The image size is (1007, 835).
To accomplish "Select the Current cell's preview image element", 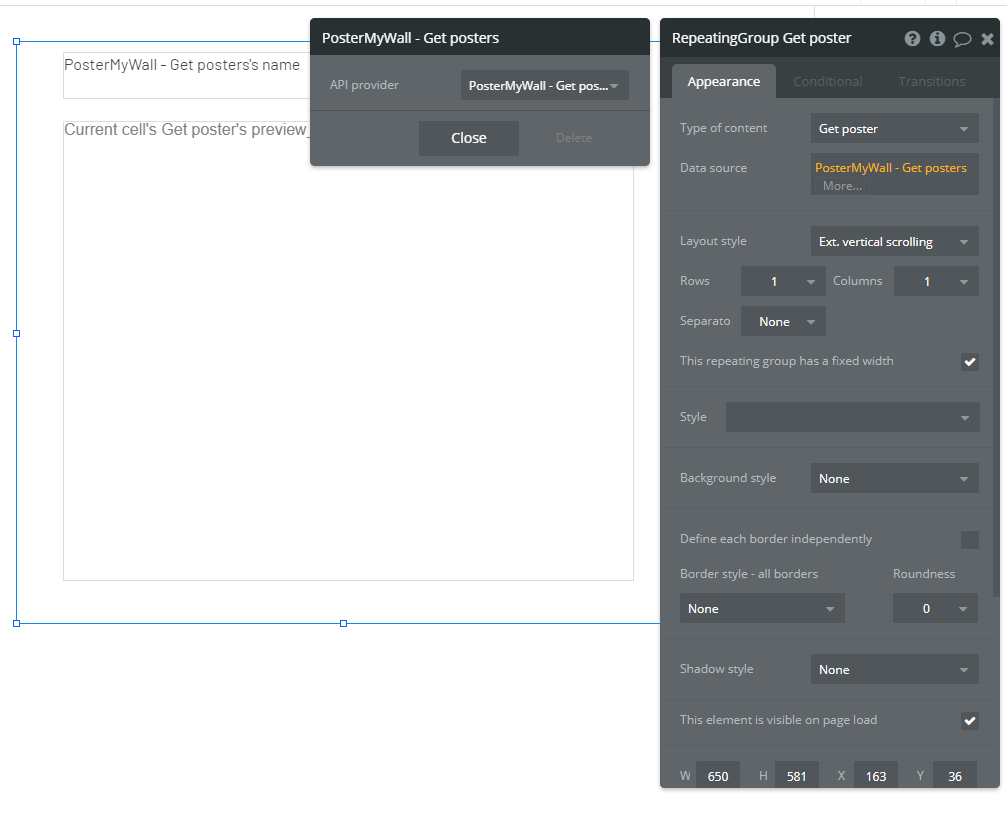I will coord(348,351).
